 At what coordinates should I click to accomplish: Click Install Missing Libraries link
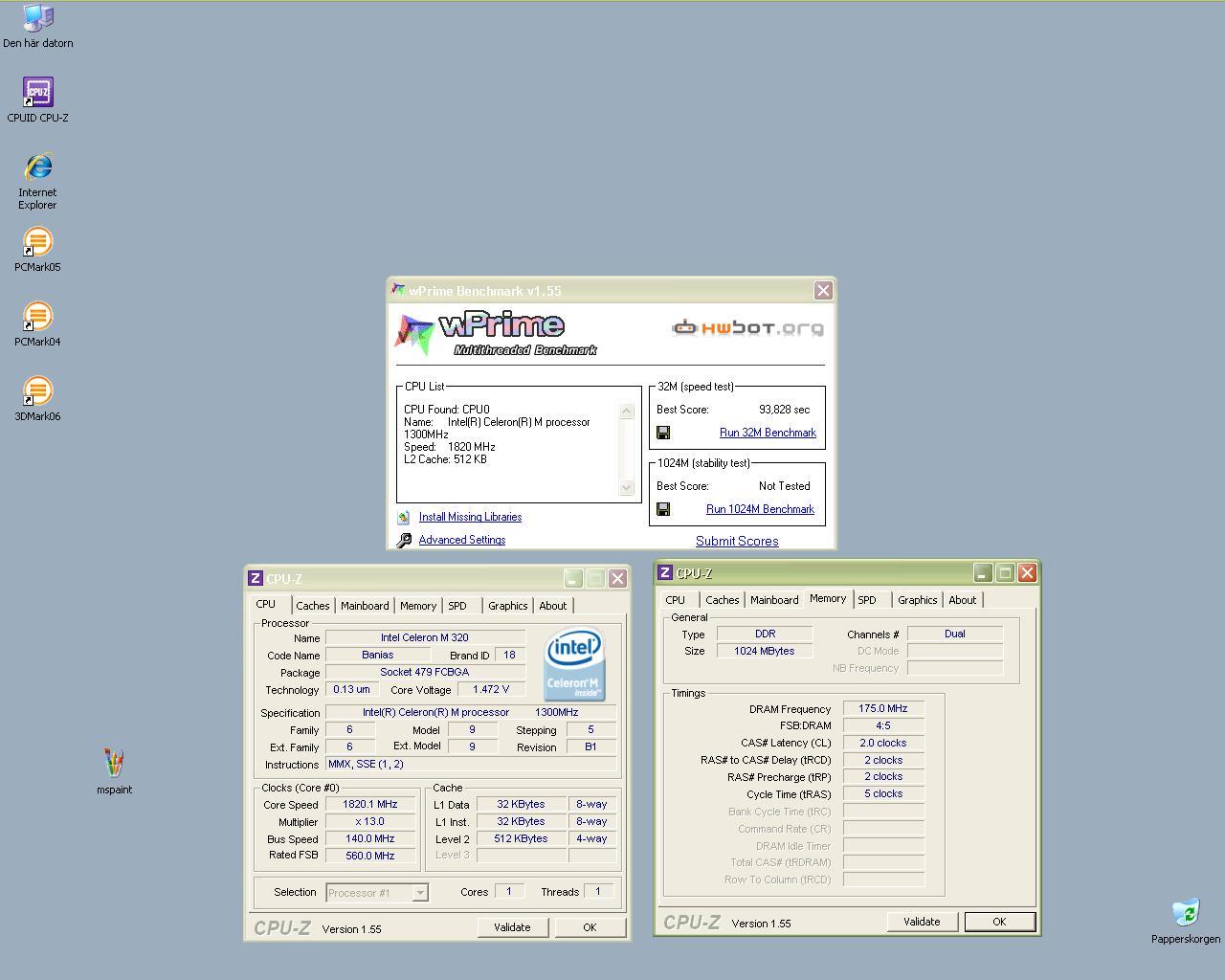click(470, 517)
